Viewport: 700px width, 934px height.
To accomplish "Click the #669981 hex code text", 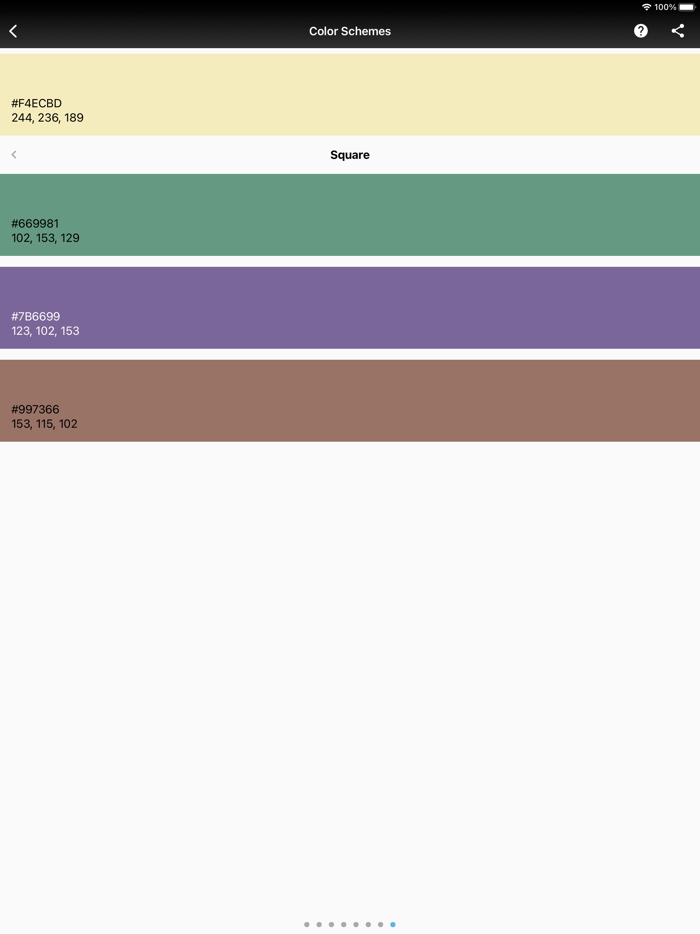I will click(x=35, y=223).
